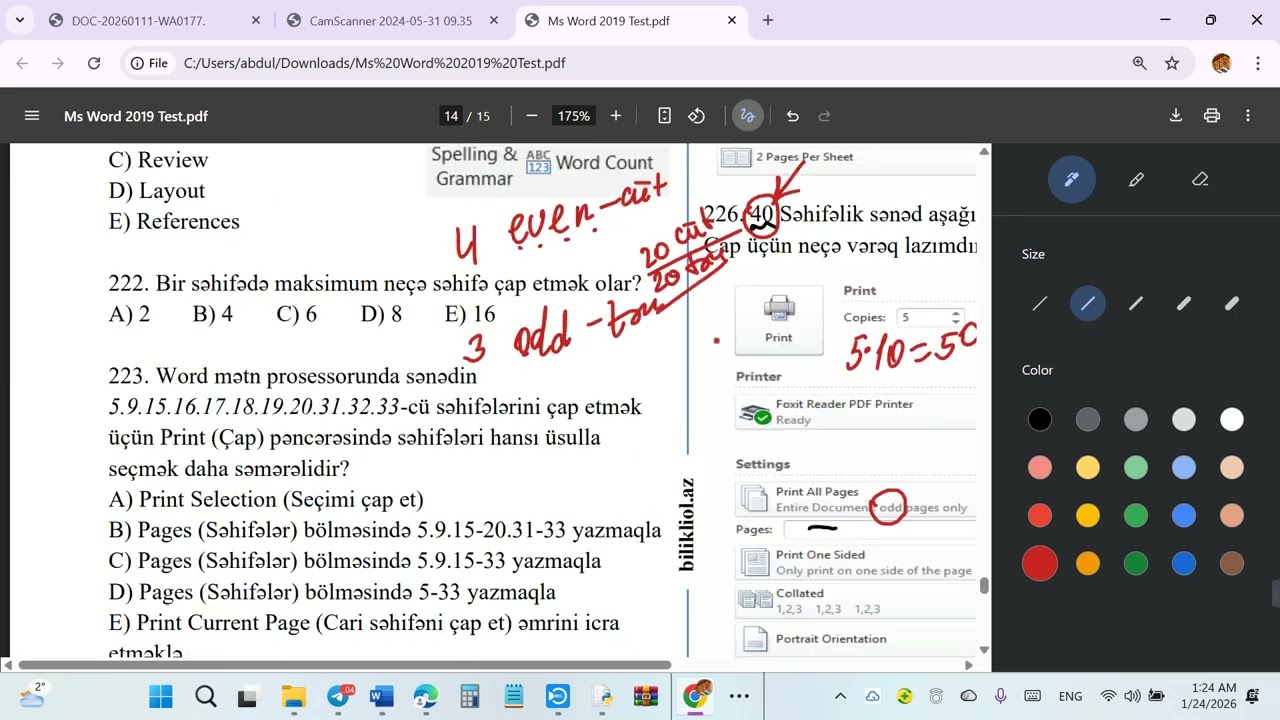The width and height of the screenshot is (1280, 720).
Task: Click the weather widget showing 2°
Action: [32, 694]
